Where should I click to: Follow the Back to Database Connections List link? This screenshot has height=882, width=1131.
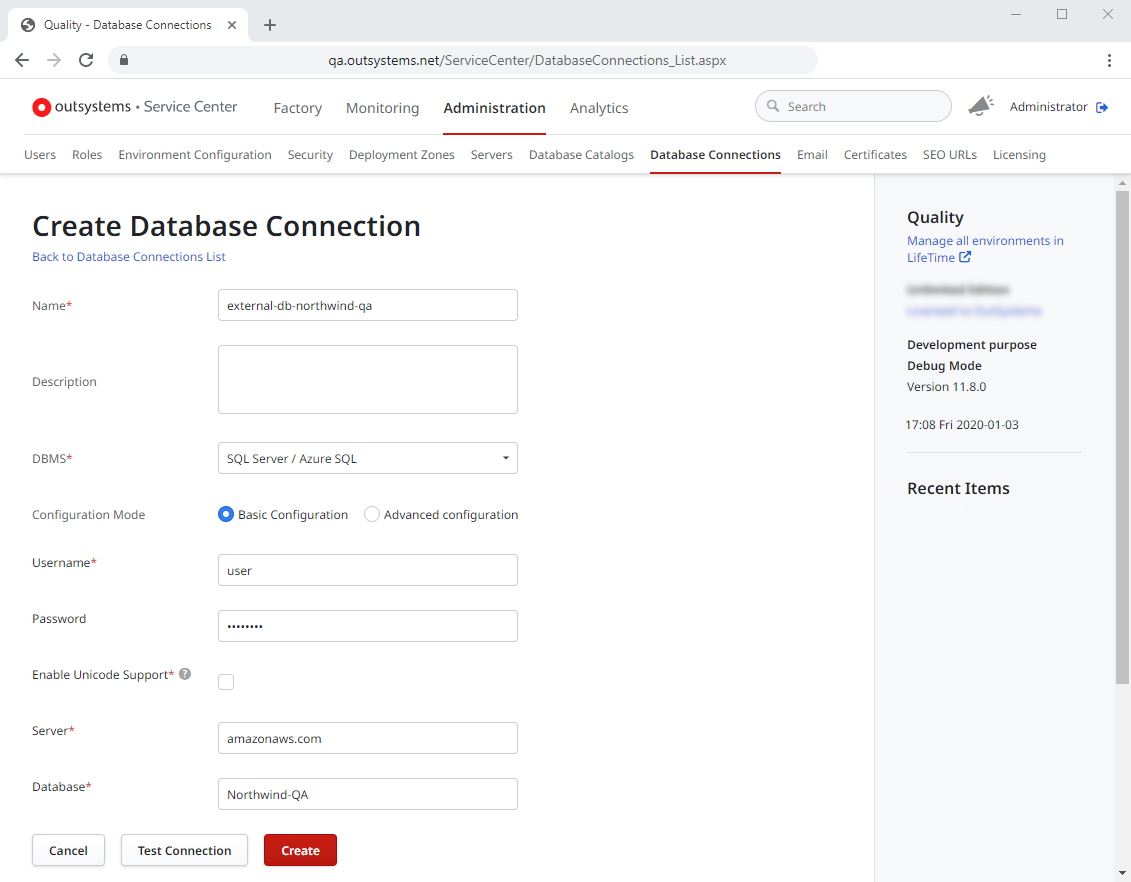coord(128,257)
